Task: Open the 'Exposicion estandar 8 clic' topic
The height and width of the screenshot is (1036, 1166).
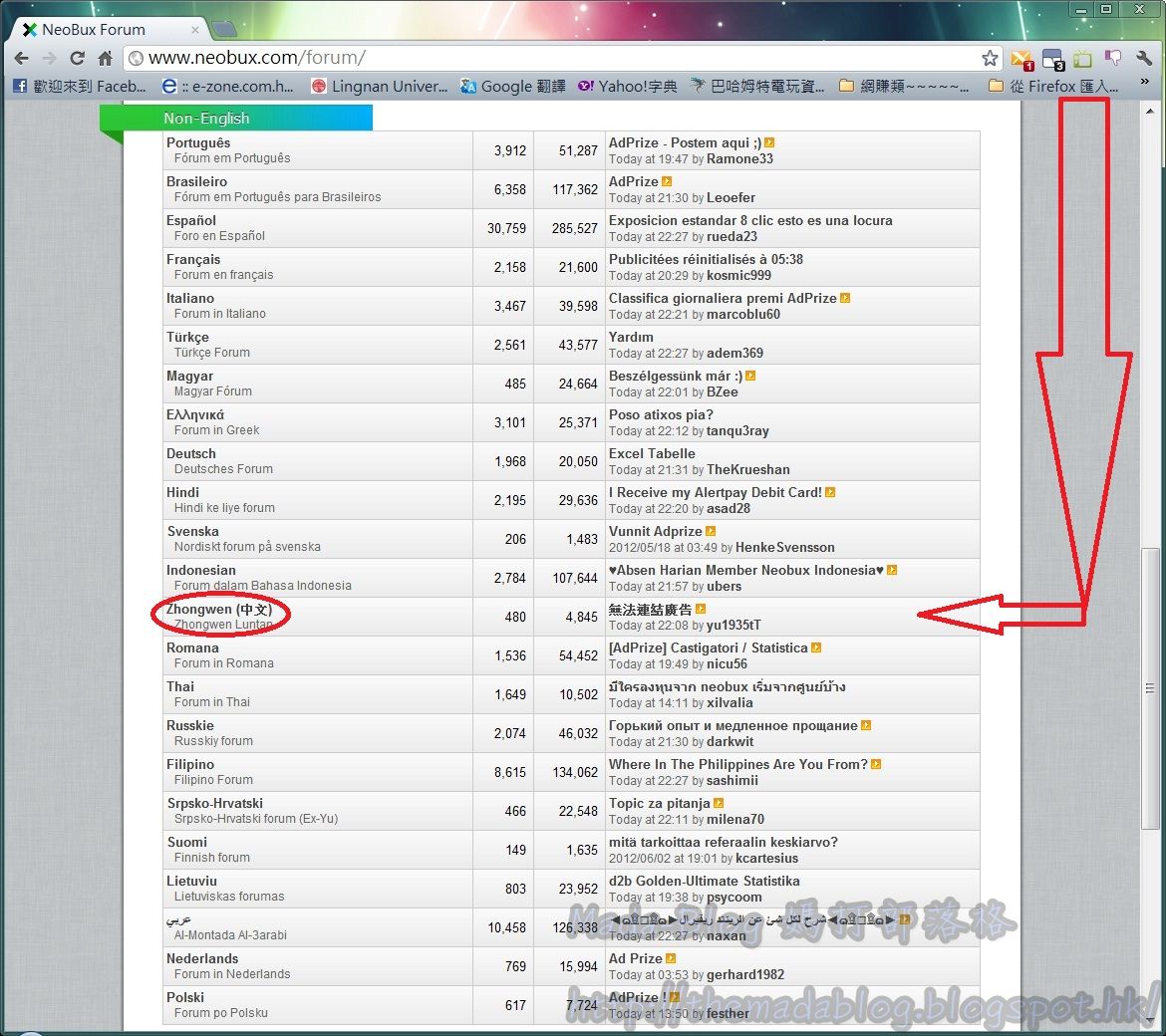Action: tap(750, 220)
